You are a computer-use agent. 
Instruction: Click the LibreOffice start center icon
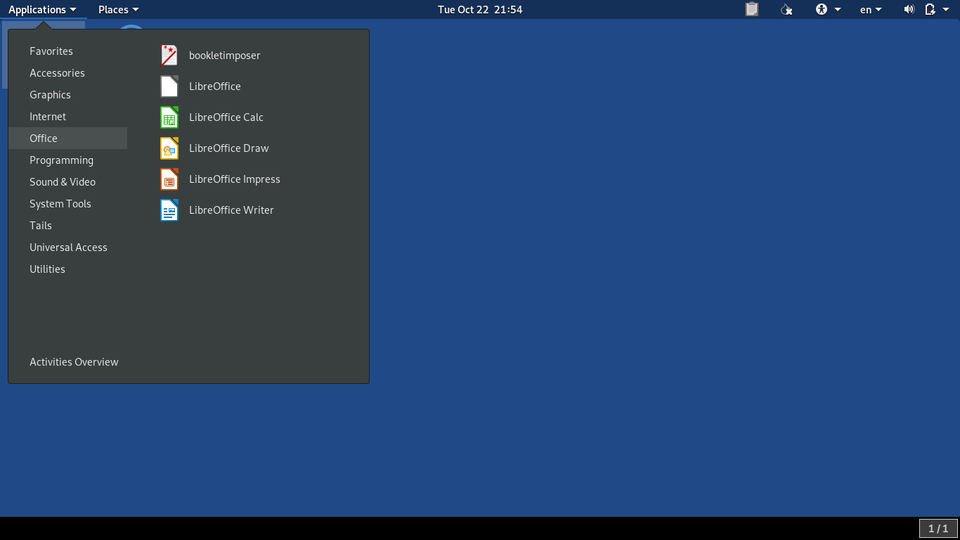[x=169, y=86]
